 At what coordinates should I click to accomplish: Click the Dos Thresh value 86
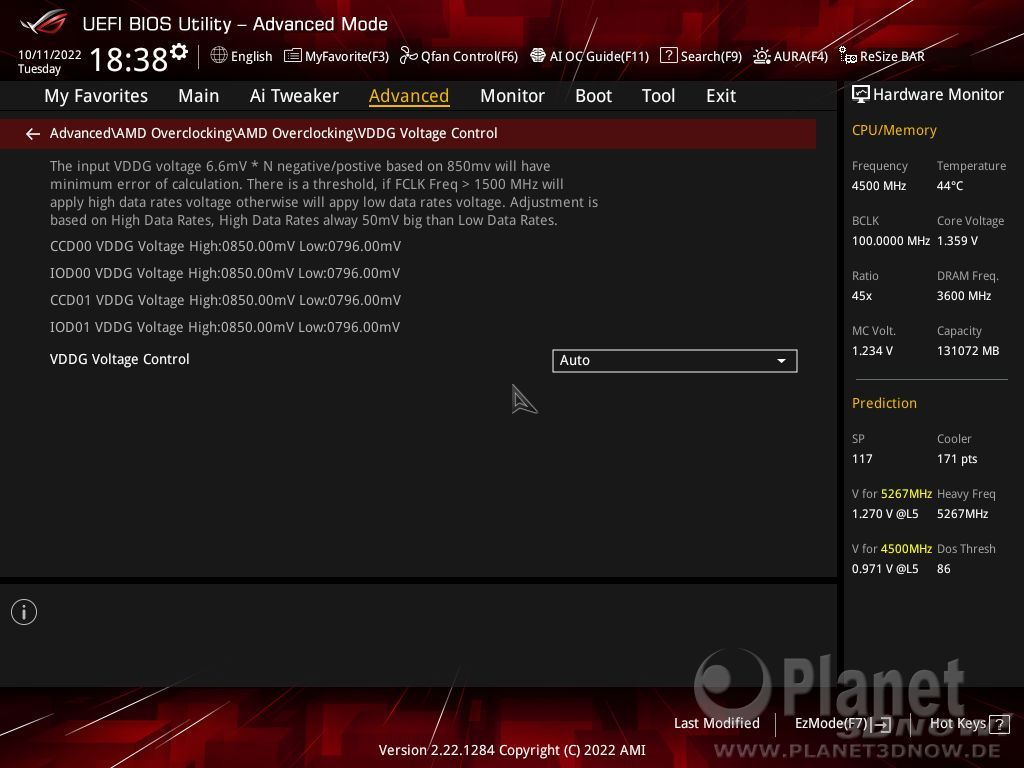coord(943,569)
